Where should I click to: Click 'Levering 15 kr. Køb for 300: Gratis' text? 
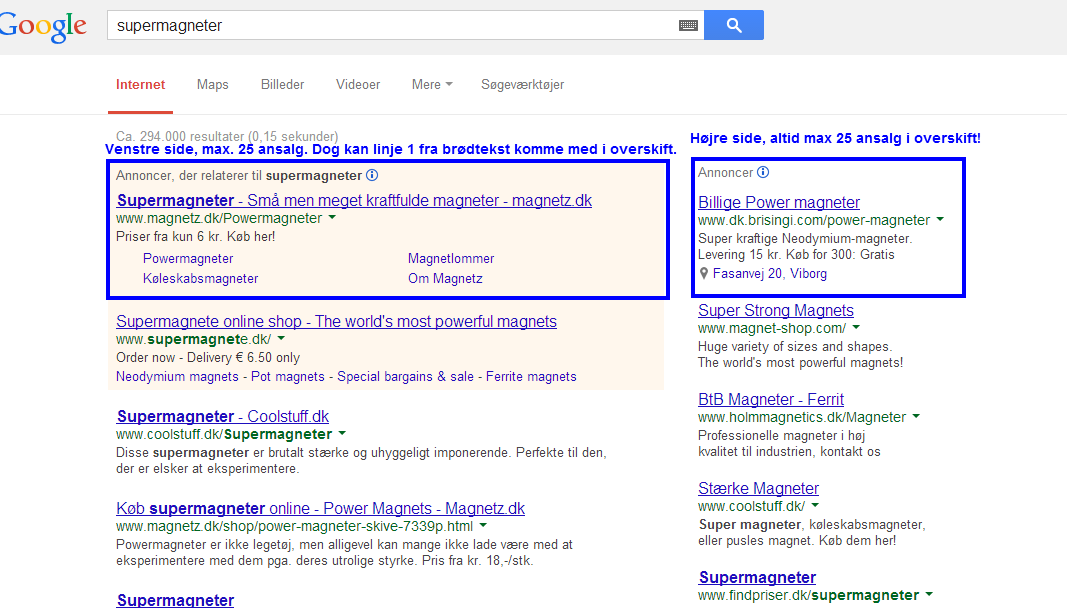click(x=796, y=255)
